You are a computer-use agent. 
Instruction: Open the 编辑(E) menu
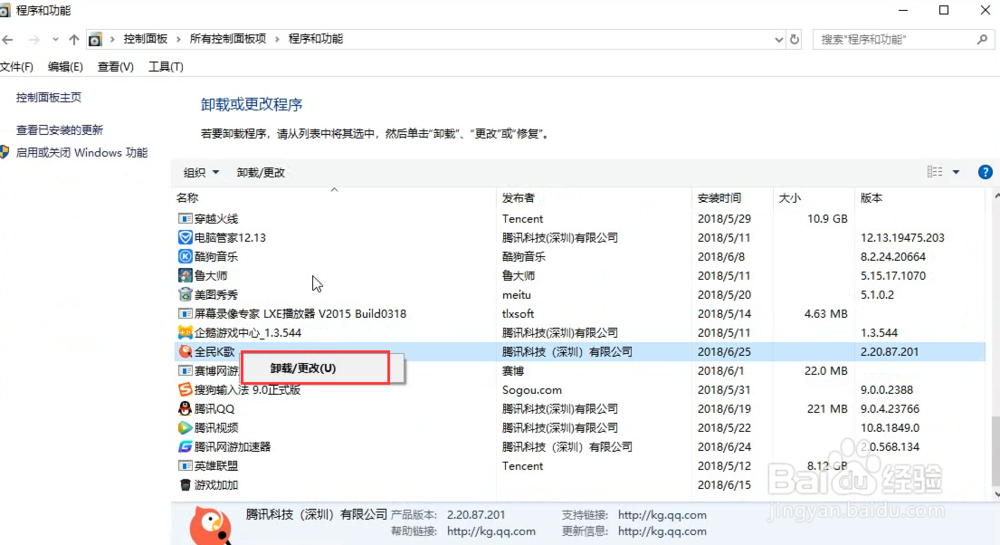point(65,67)
